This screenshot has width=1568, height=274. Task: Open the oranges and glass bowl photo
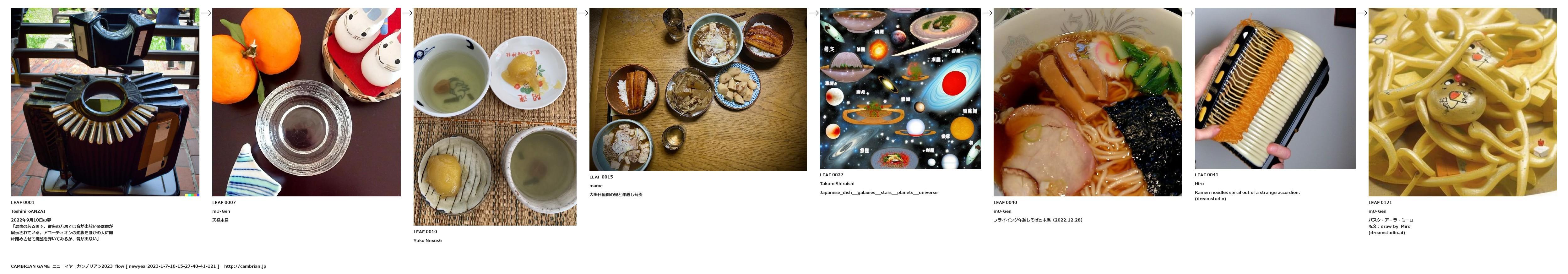[306, 102]
